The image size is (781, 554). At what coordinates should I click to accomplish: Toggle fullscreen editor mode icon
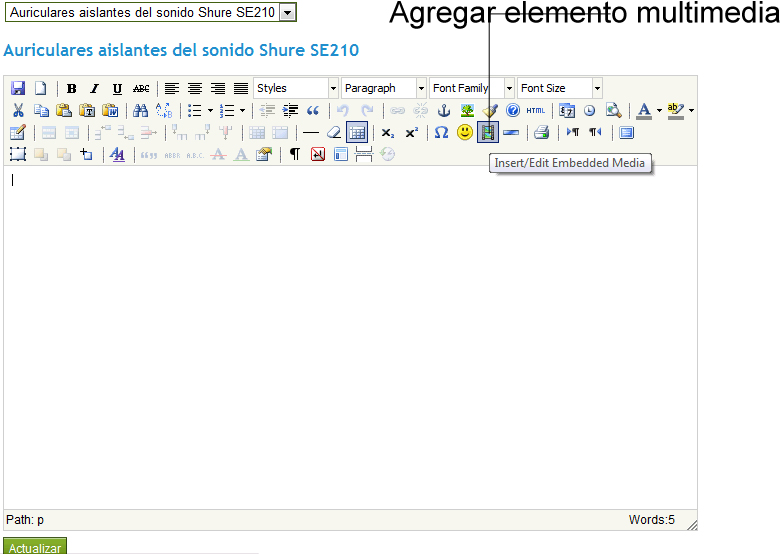tap(626, 133)
